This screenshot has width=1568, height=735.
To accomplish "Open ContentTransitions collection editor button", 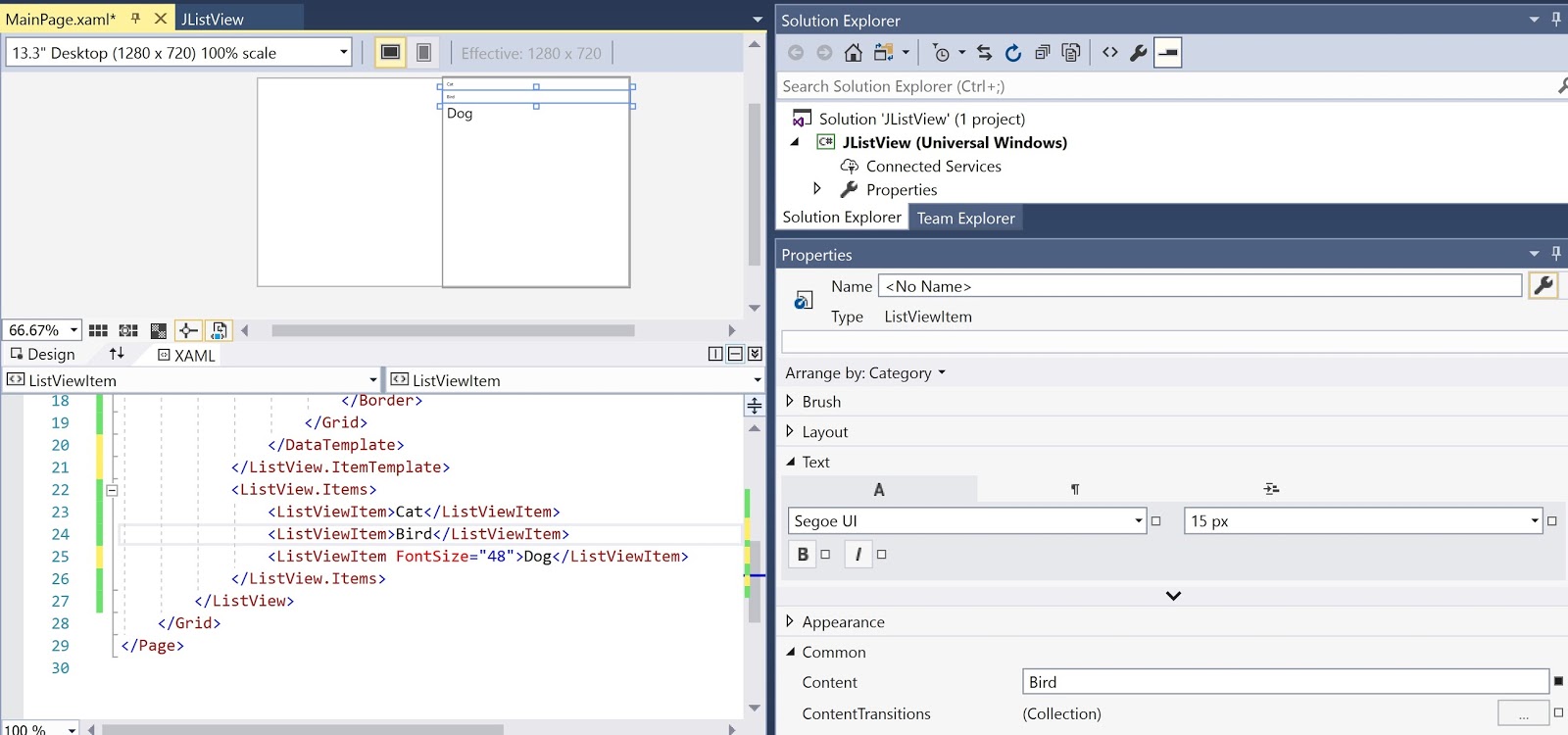I will coord(1523,713).
